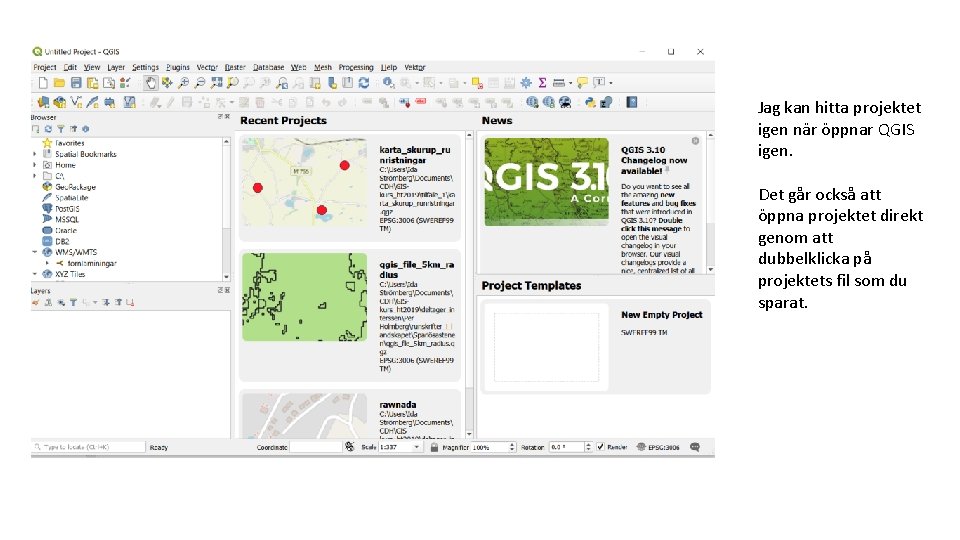The width and height of the screenshot is (960, 540).
Task: Click the Text Annotation icon
Action: pyautogui.click(x=599, y=83)
